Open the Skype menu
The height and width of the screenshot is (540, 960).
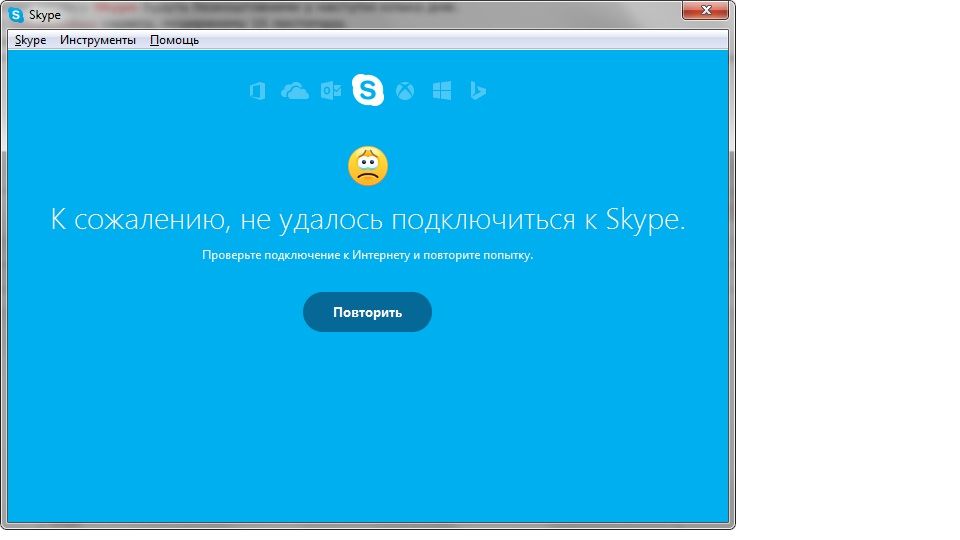pos(31,40)
